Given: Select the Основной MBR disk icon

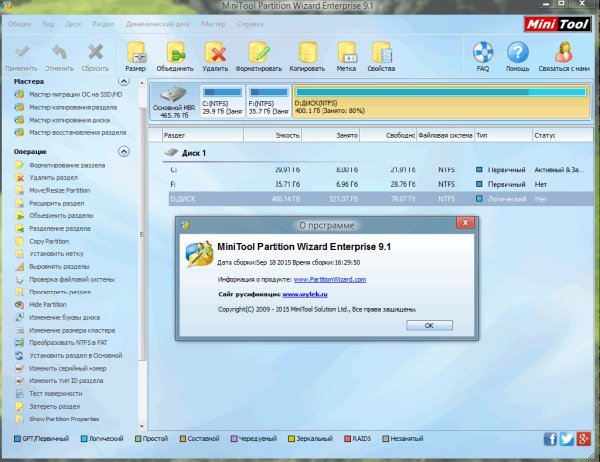Looking at the screenshot, I should click(174, 94).
